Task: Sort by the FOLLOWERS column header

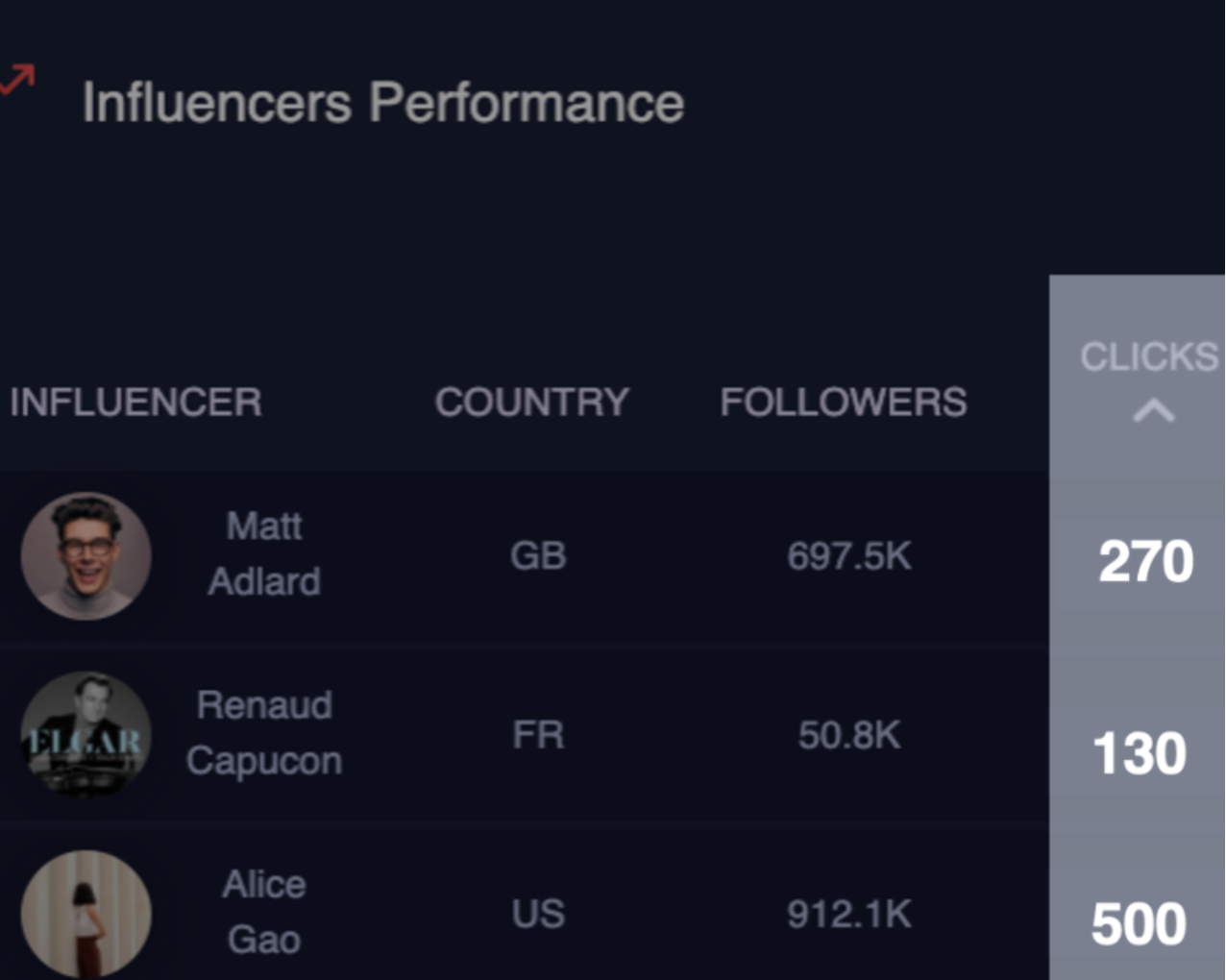Action: pos(844,403)
